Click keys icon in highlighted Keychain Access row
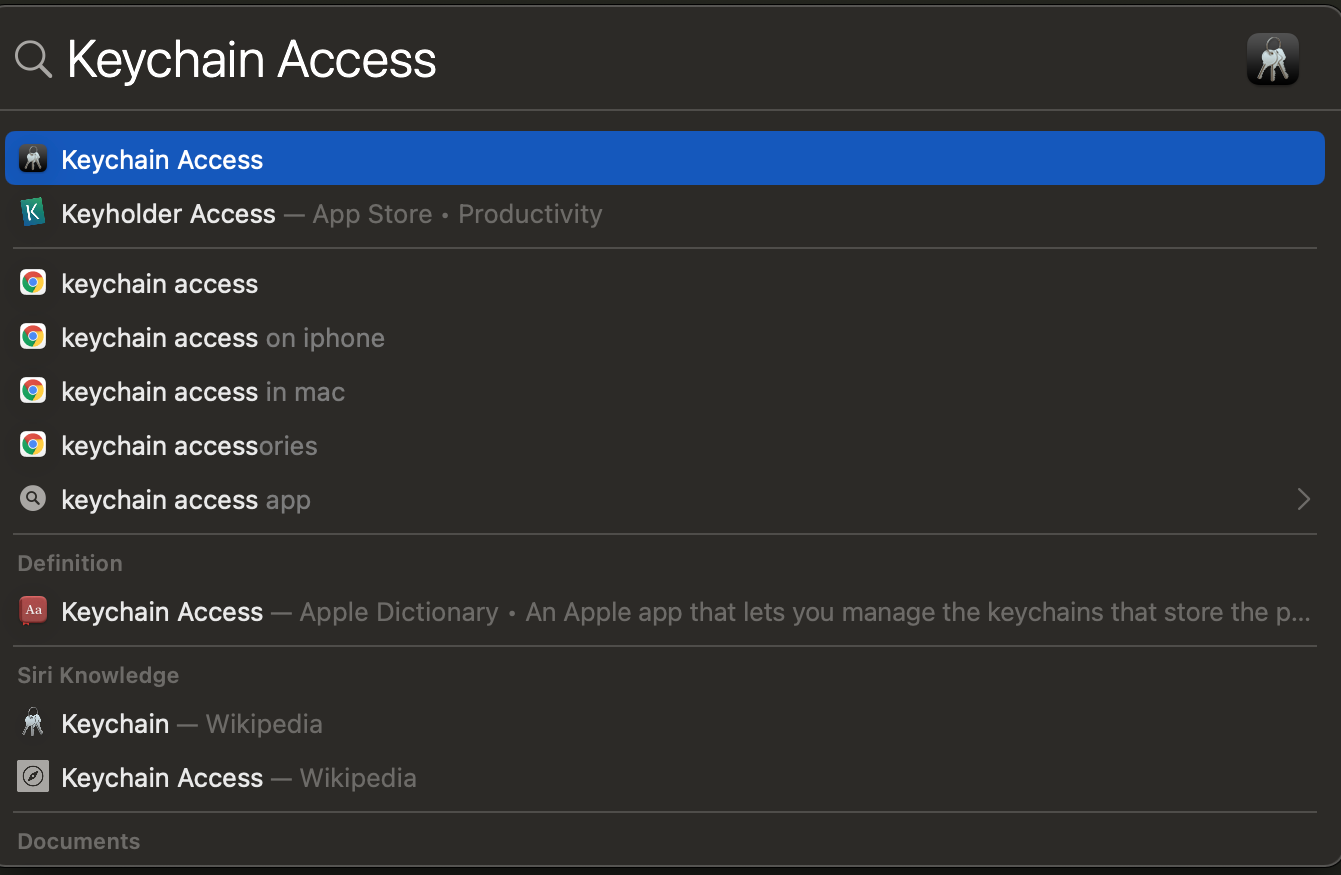This screenshot has height=875, width=1341. 33,159
